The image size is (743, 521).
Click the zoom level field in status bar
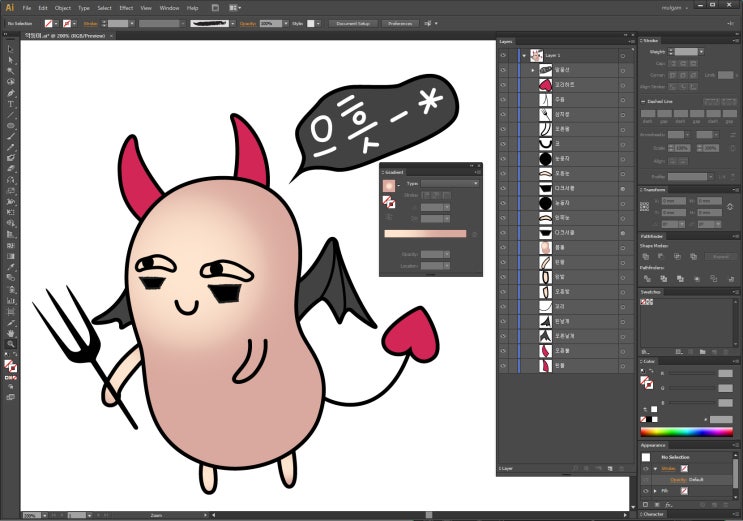(x=32, y=515)
